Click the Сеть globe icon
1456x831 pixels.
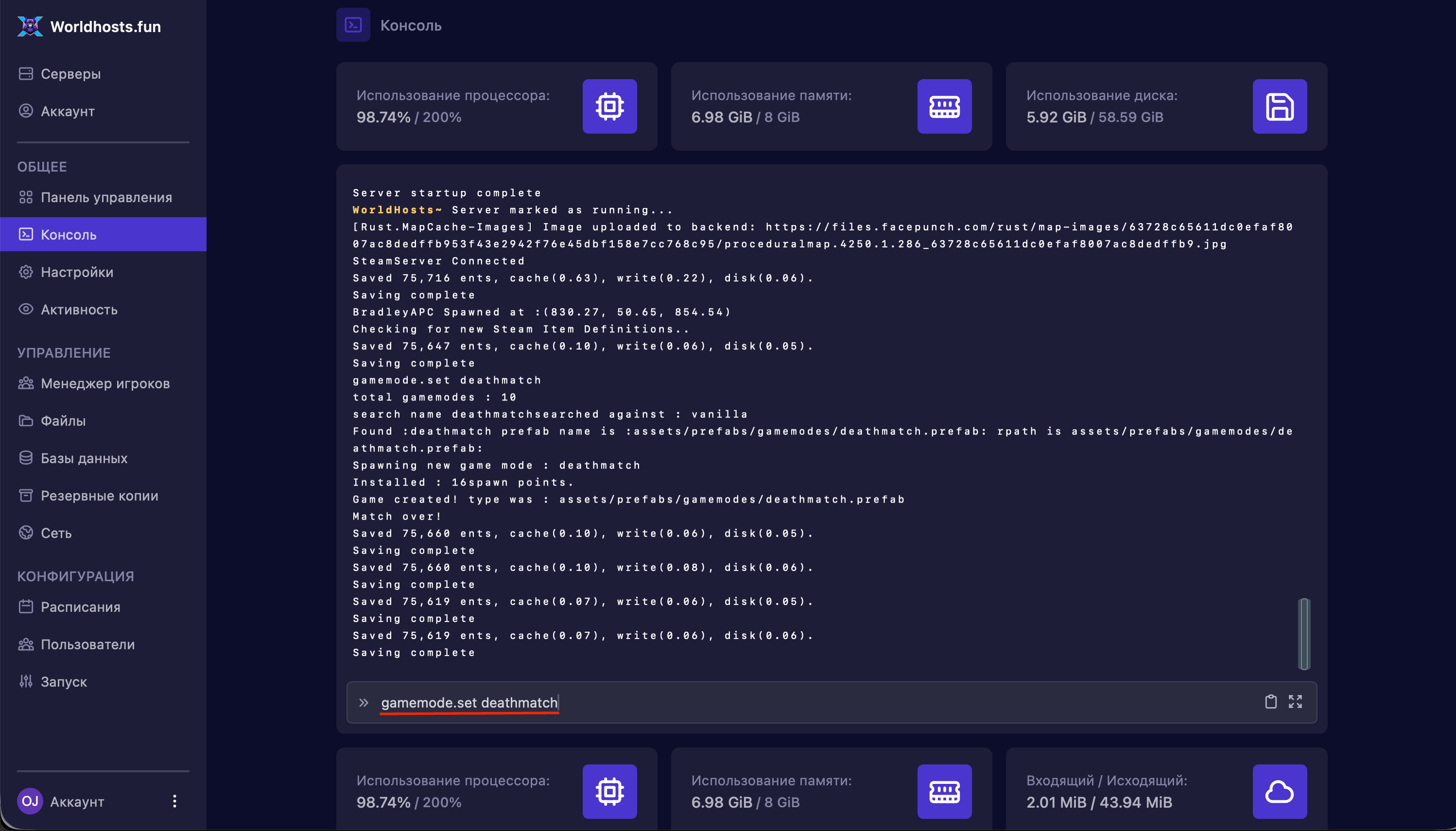(26, 533)
